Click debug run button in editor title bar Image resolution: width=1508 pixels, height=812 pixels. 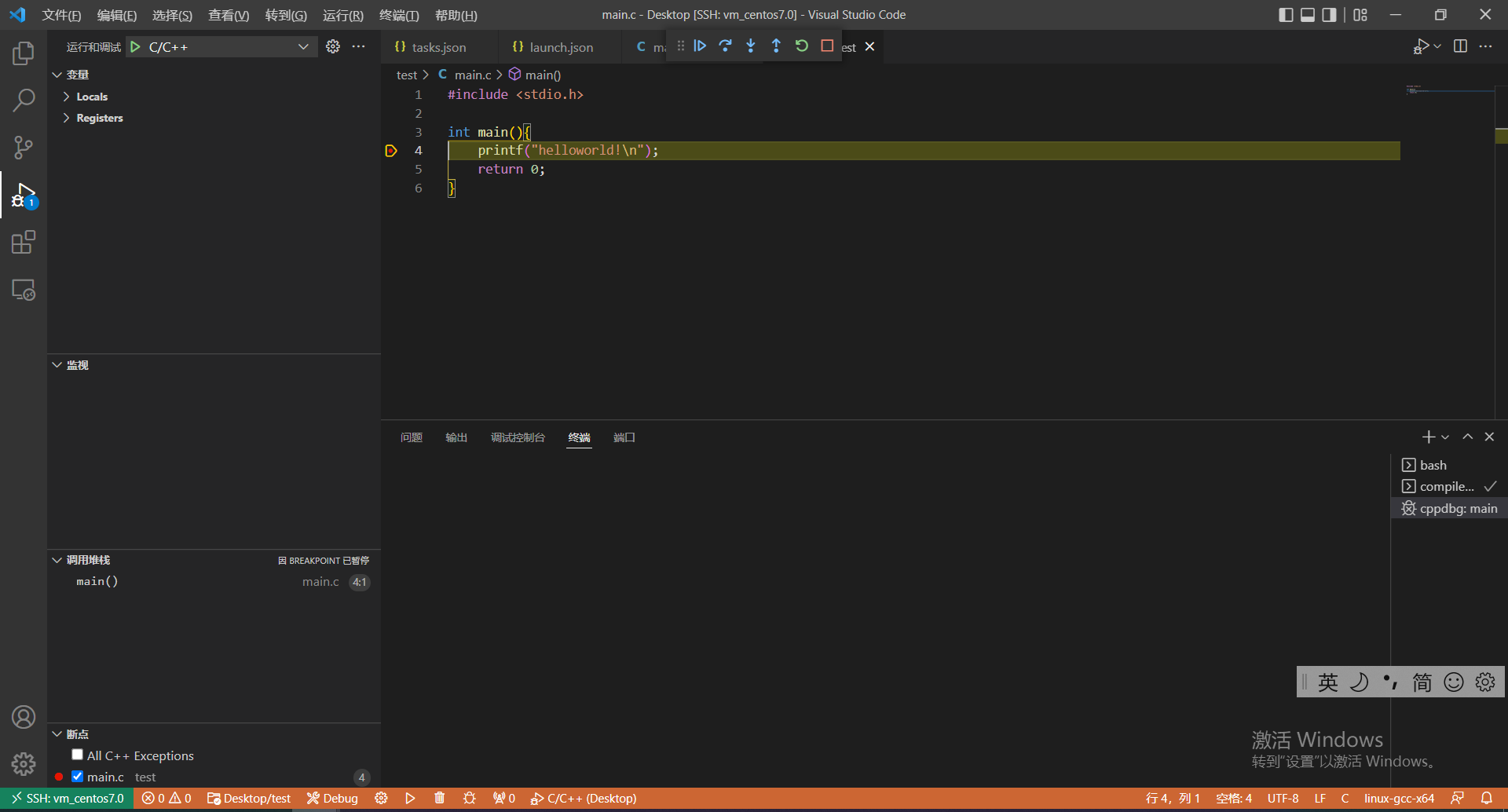point(1421,46)
